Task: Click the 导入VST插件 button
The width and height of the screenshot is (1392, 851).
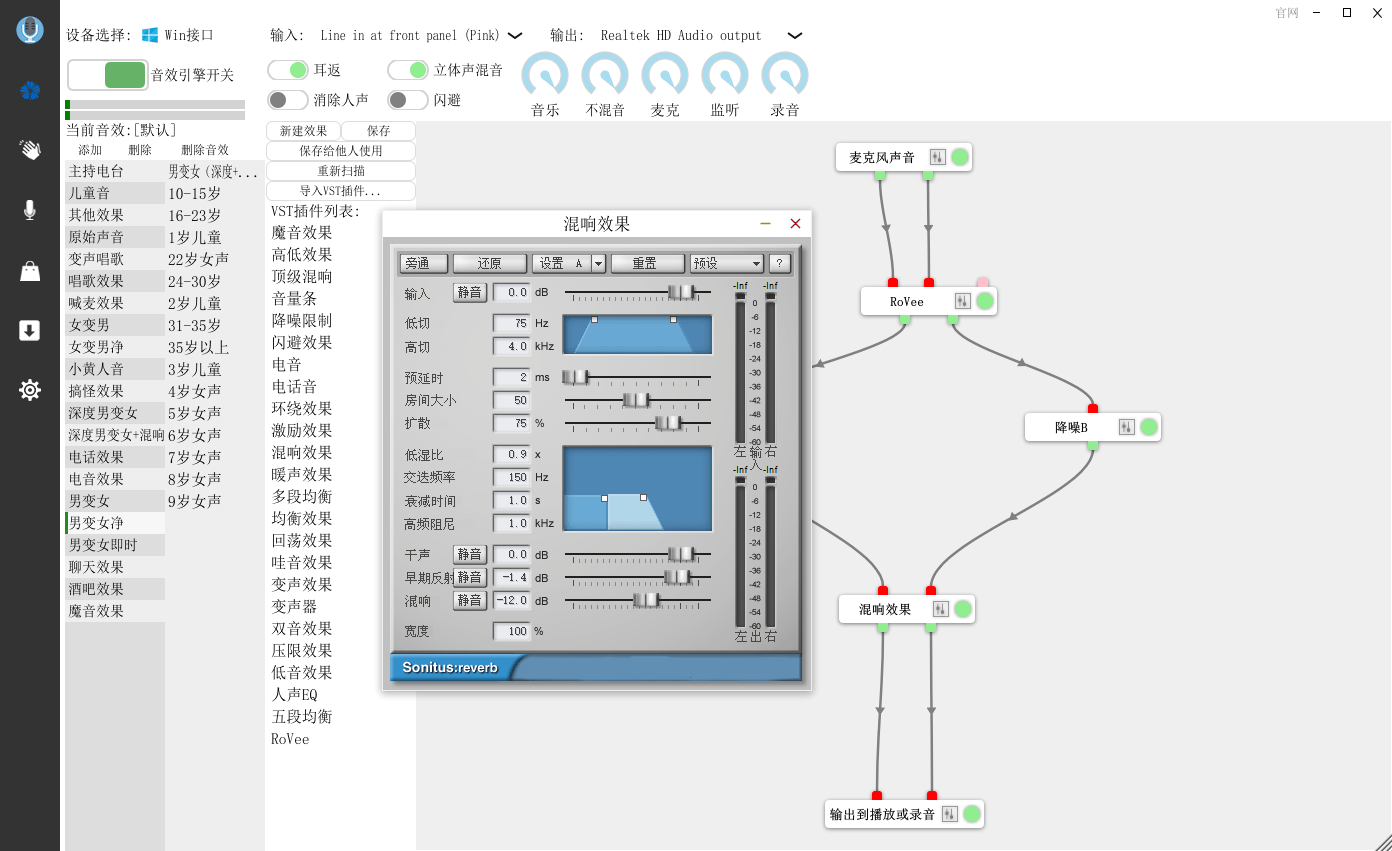Action: (x=341, y=191)
